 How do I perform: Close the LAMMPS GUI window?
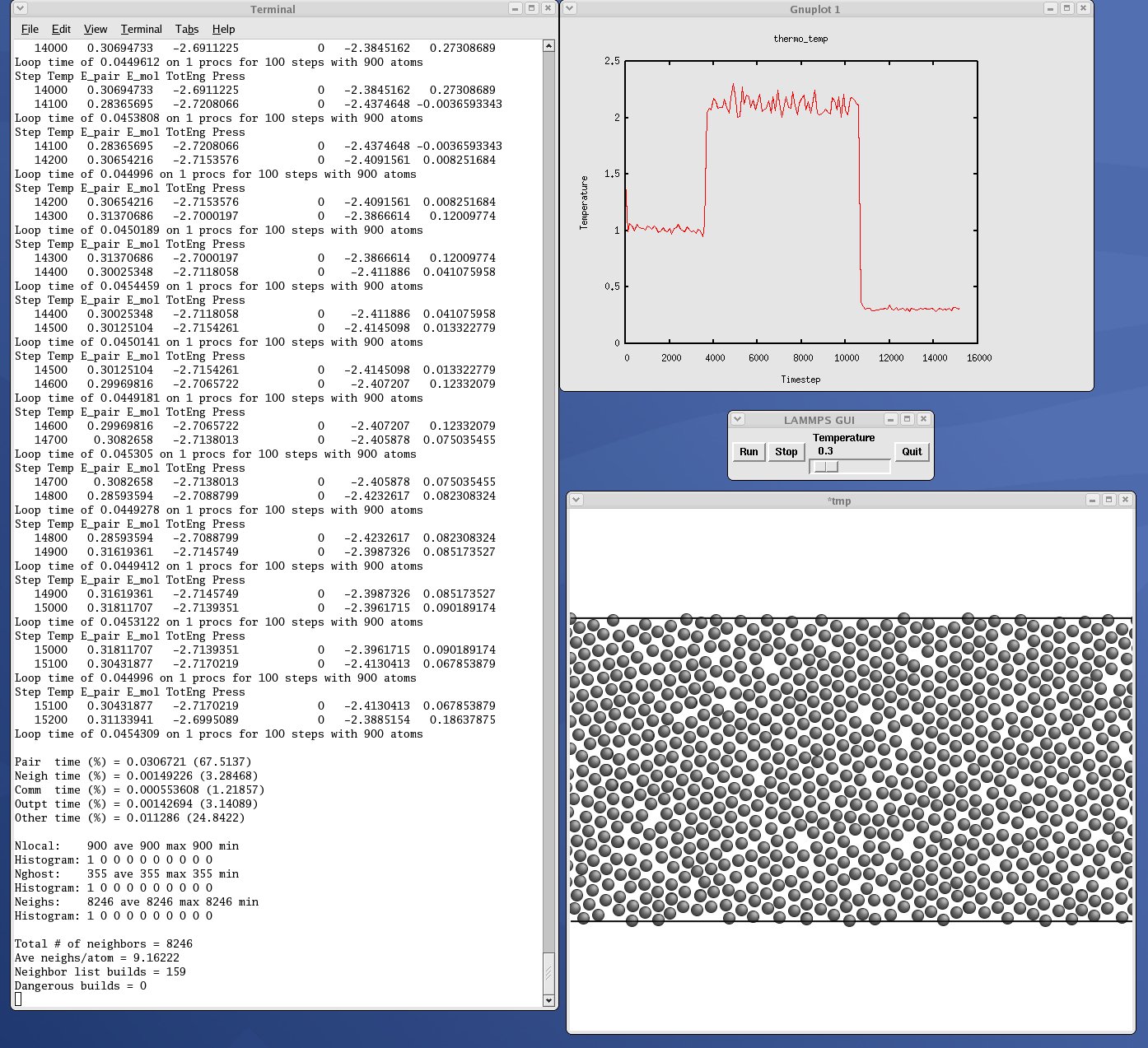[x=923, y=419]
